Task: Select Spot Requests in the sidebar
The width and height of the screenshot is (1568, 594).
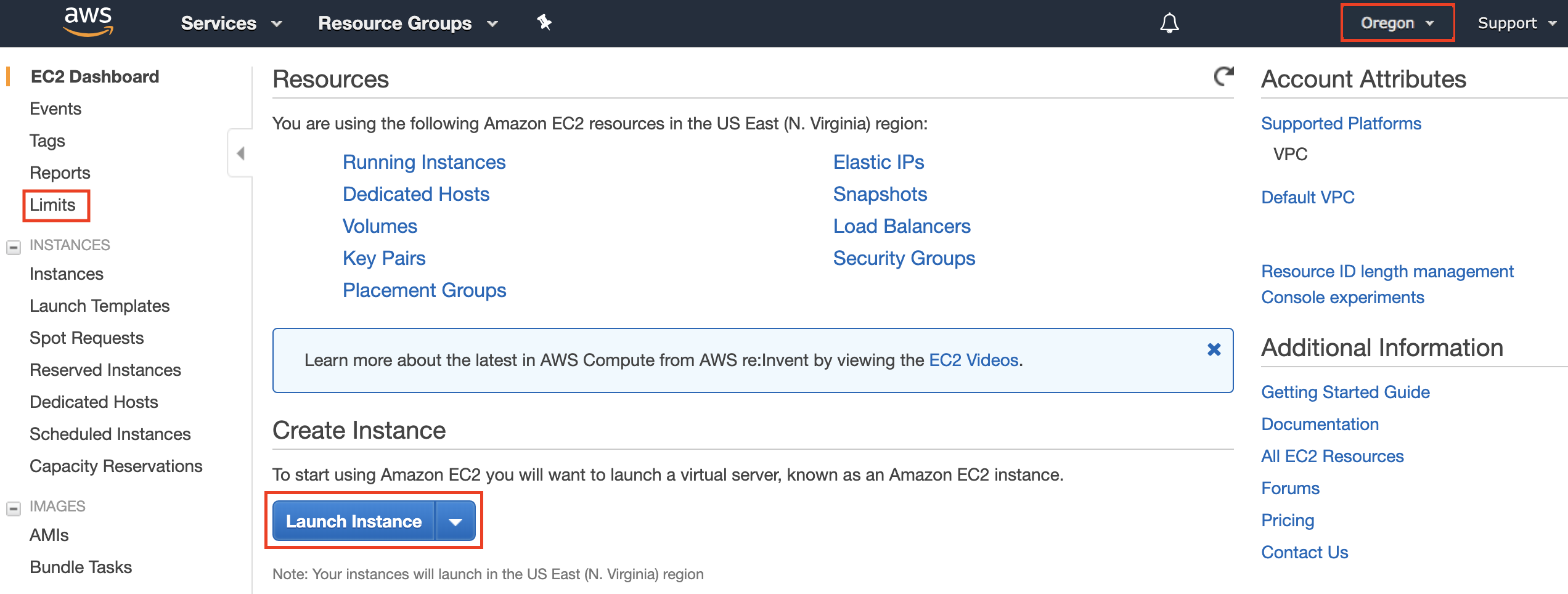Action: (86, 338)
